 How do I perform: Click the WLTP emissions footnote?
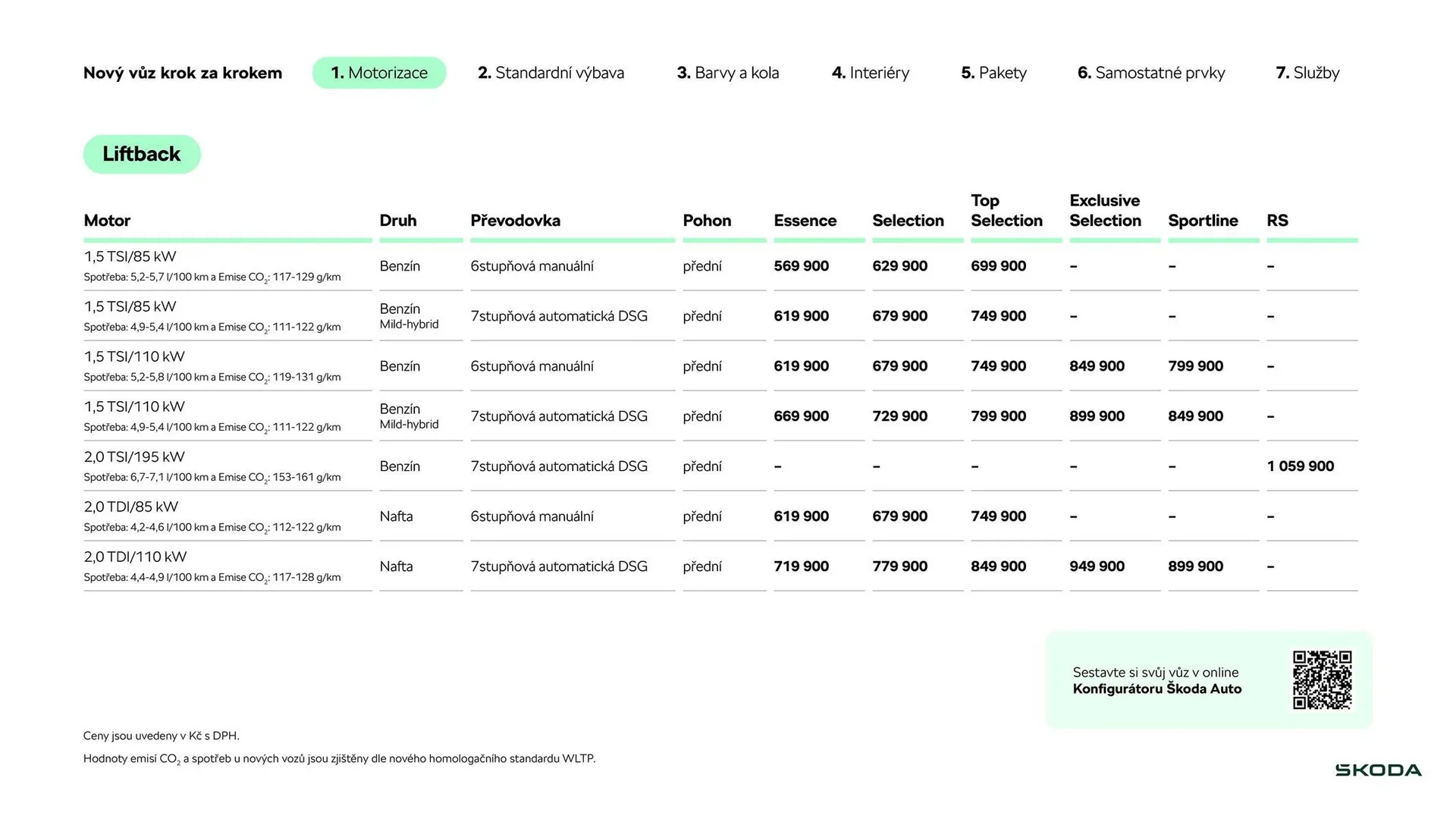coord(340,759)
